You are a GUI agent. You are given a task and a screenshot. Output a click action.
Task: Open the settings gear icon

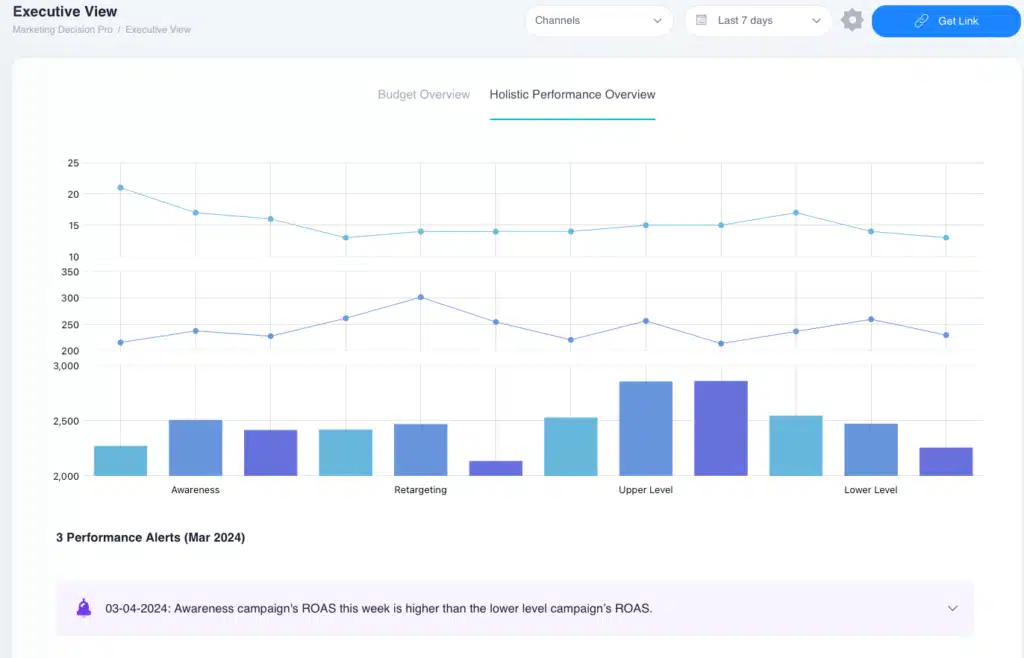[x=852, y=20]
